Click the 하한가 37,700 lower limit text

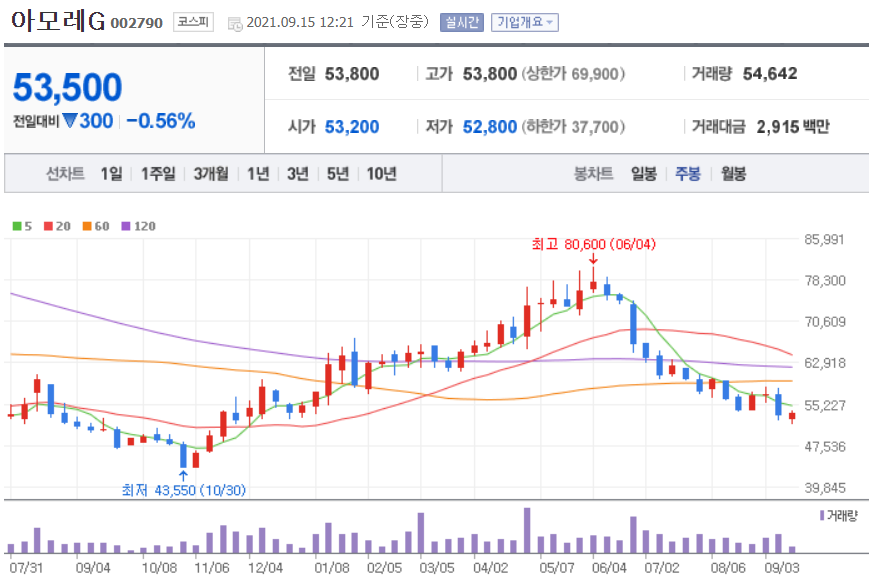tap(573, 127)
